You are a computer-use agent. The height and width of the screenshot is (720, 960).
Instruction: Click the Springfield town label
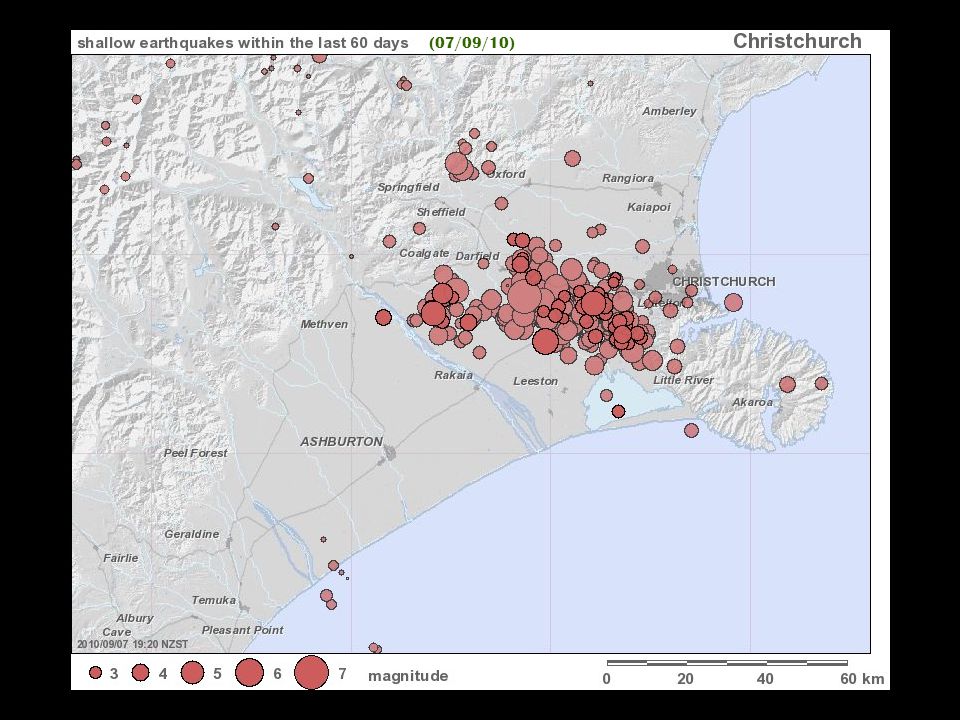(408, 187)
